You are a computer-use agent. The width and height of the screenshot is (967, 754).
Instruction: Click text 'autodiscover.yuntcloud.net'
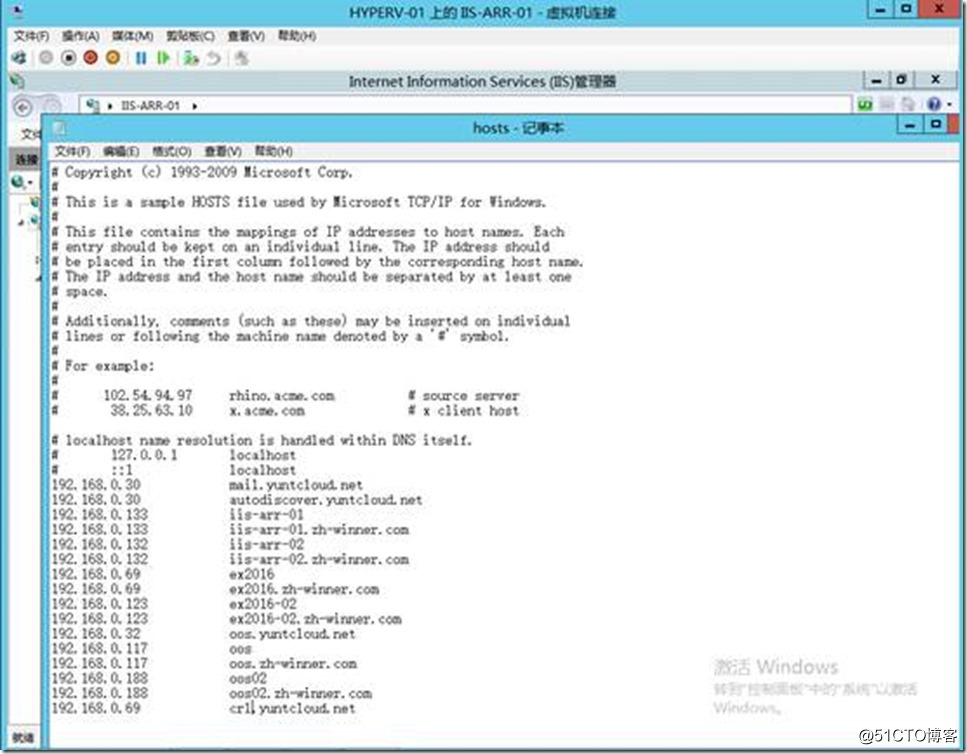326,500
